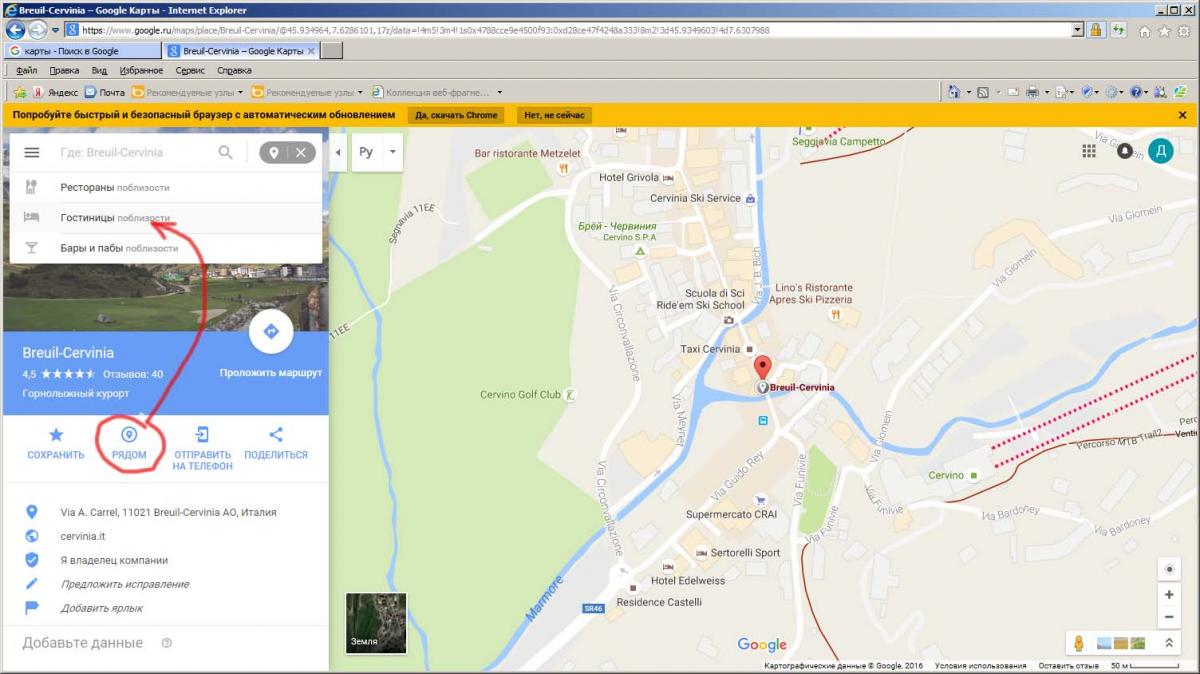Click the read mail envelope icon

coord(1012,92)
